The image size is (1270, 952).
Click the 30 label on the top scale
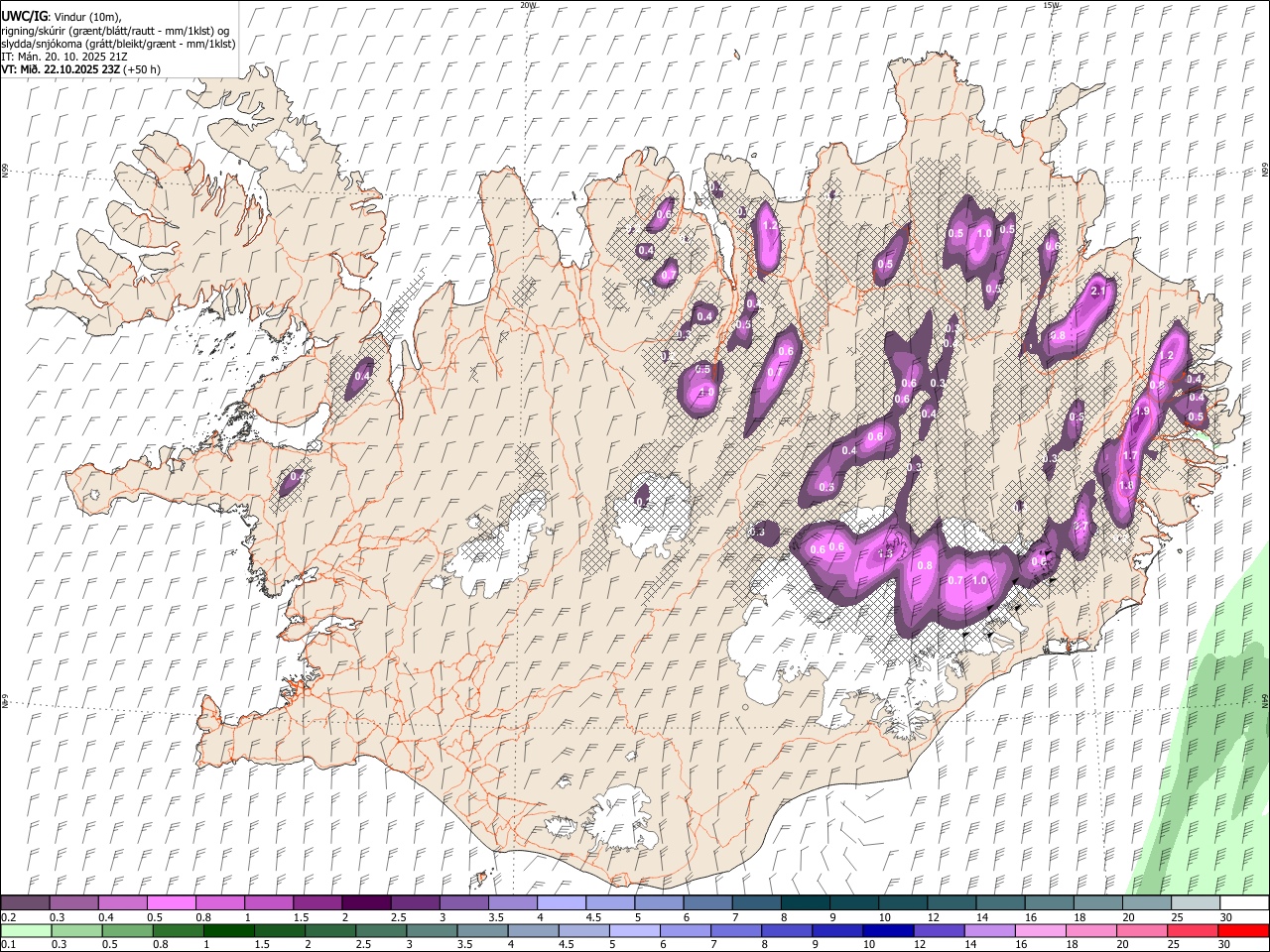(1226, 917)
